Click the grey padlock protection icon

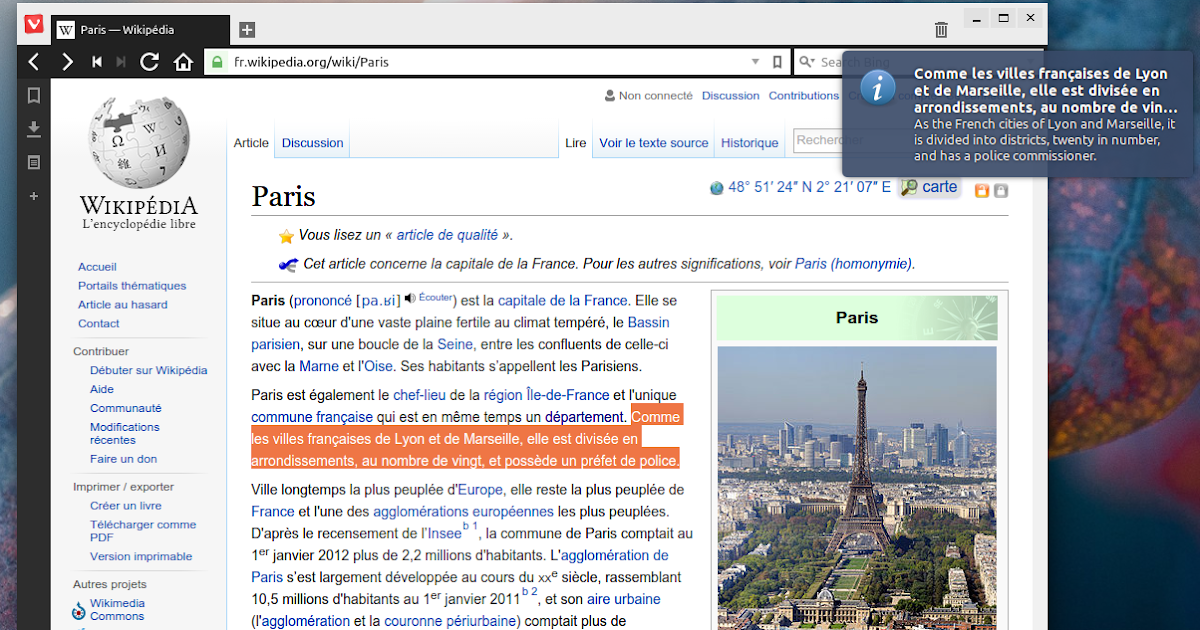(x=1000, y=190)
